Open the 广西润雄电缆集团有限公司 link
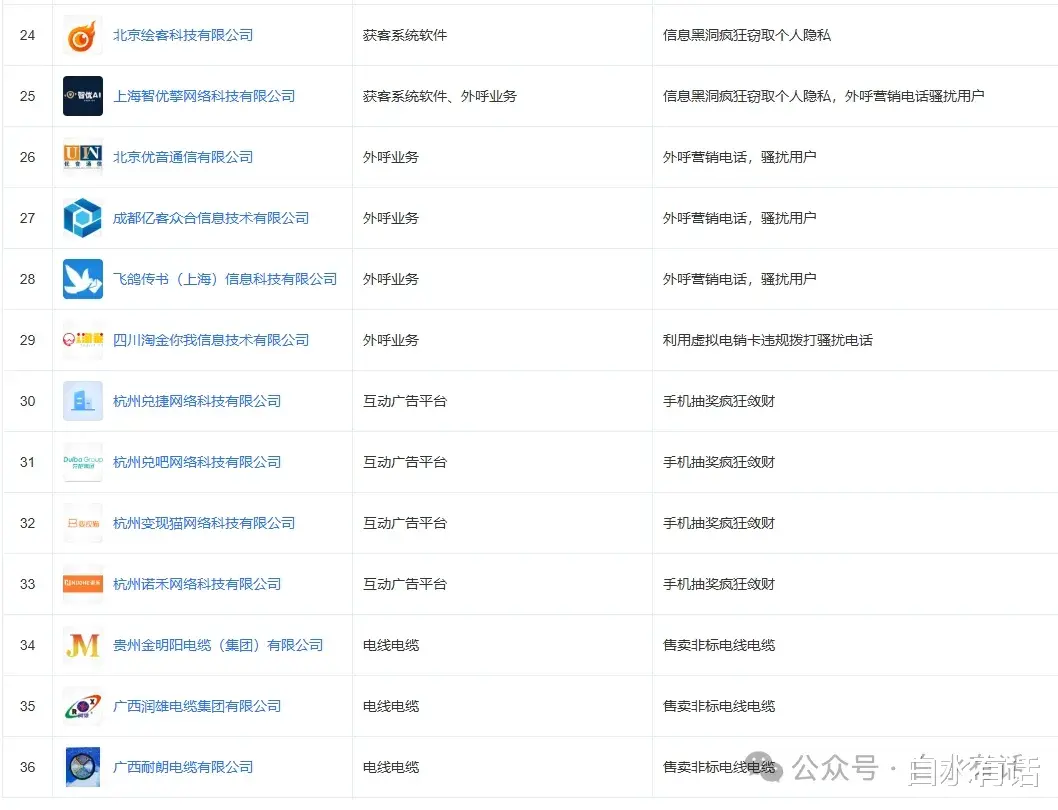Viewport: 1058px width, 810px height. point(196,706)
